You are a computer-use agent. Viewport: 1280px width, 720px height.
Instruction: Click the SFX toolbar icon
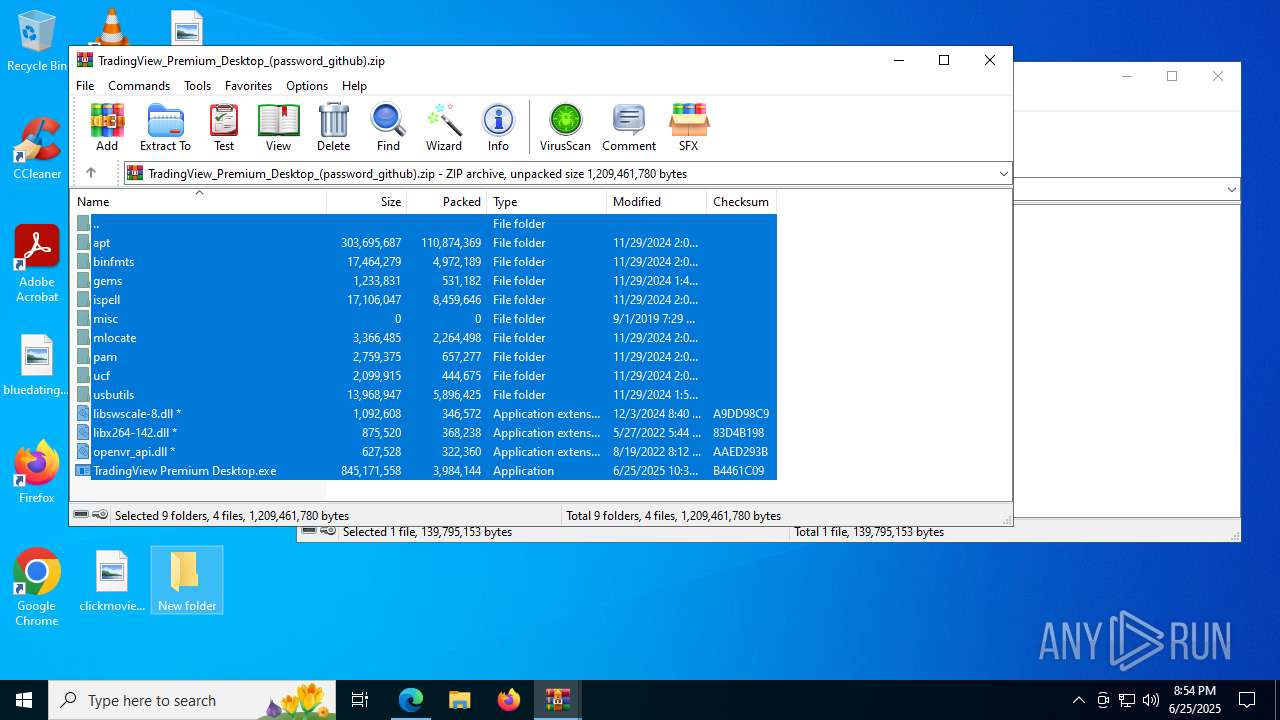click(689, 127)
